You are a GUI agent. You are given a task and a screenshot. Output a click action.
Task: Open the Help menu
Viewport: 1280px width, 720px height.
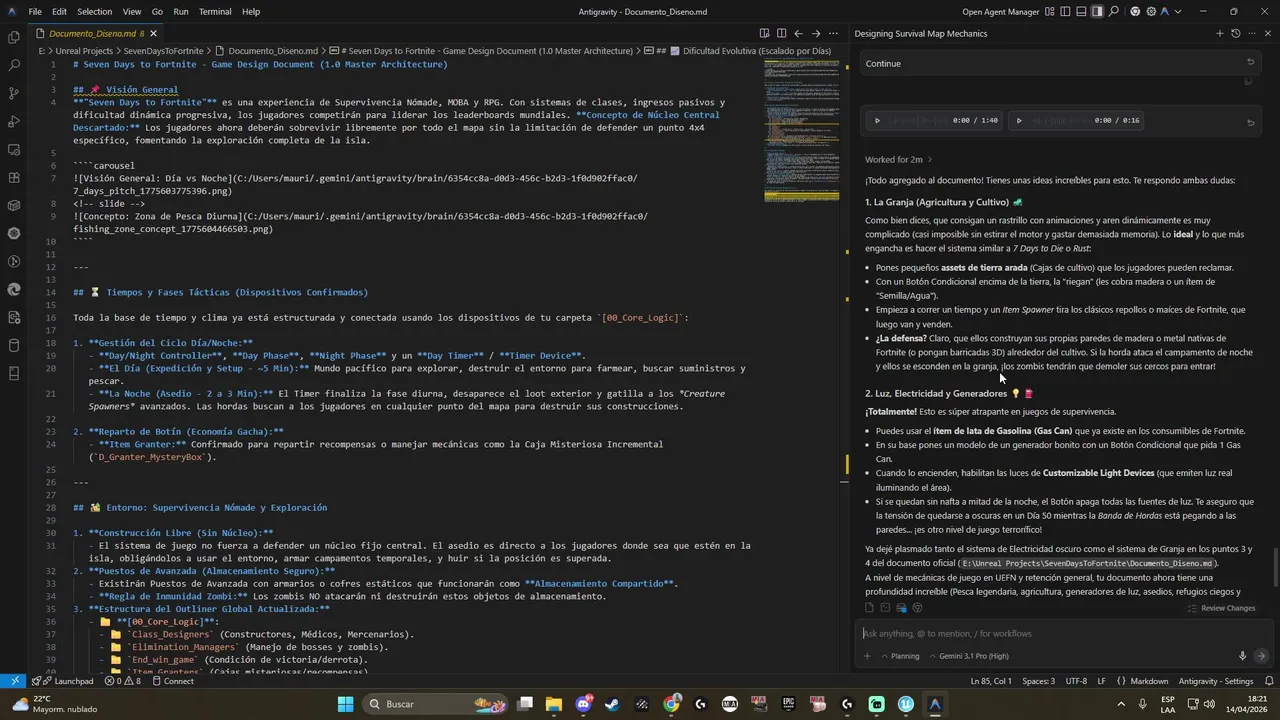250,11
